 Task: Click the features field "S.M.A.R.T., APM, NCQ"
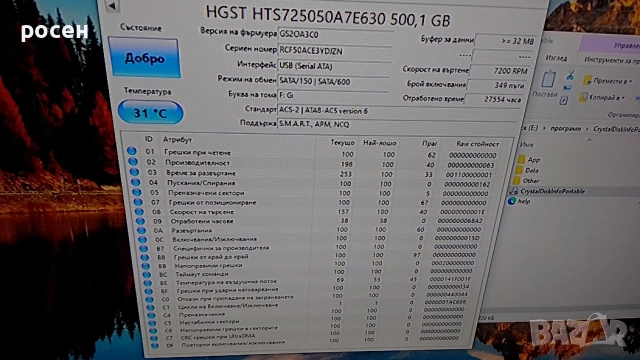tap(397, 124)
